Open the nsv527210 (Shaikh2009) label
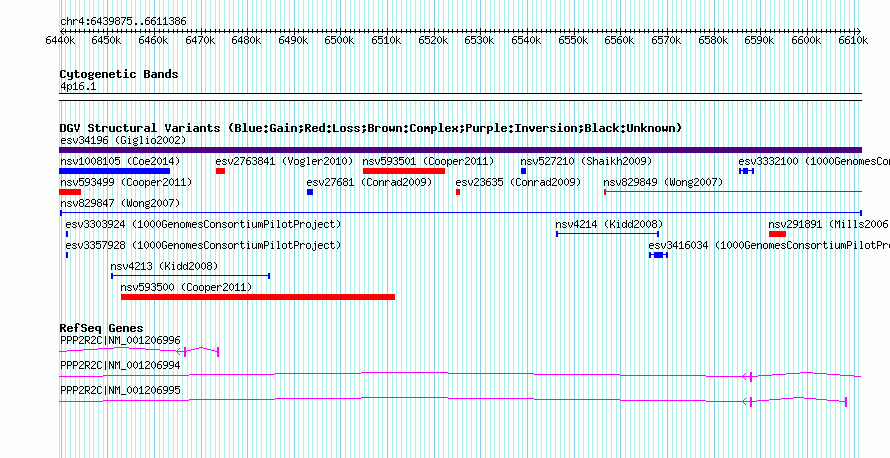Viewport: 890px width, 458px height. pyautogui.click(x=586, y=161)
